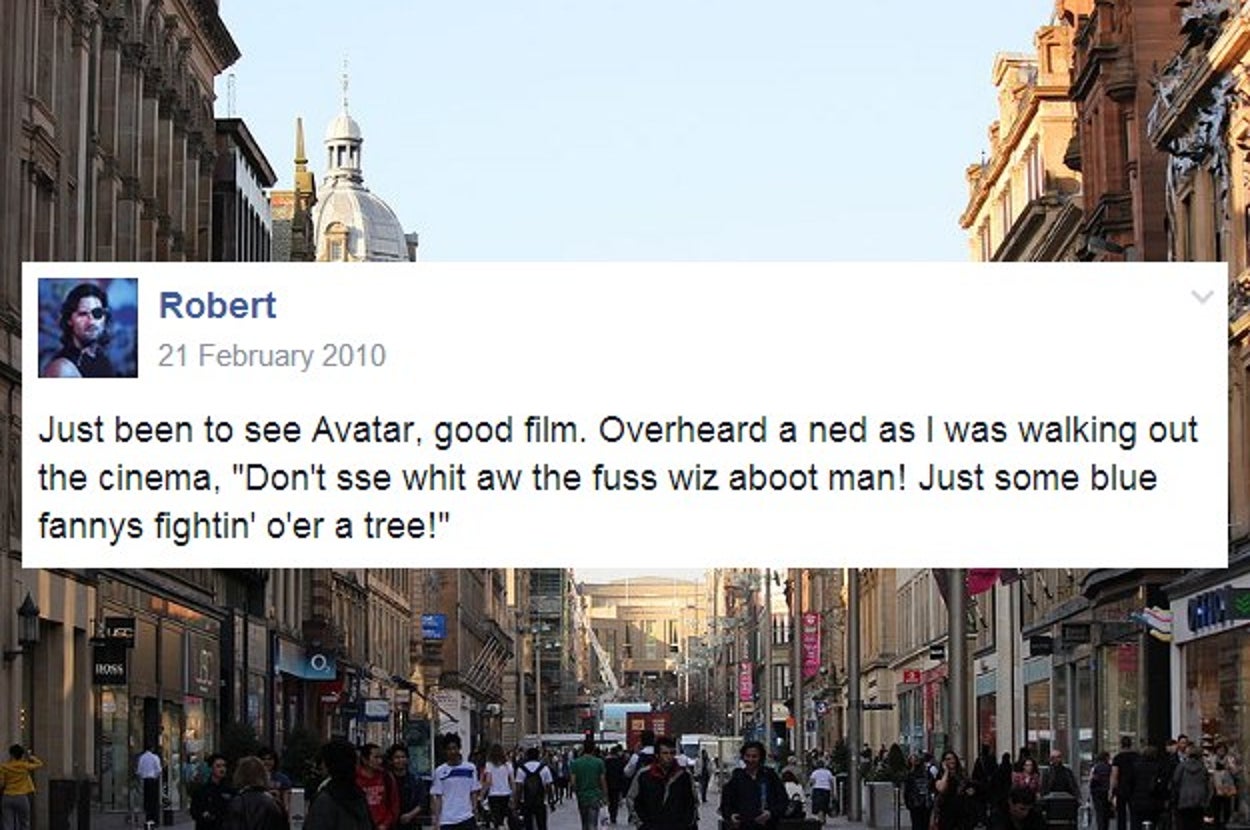
Task: Click the BOSS store sign
Action: (108, 665)
